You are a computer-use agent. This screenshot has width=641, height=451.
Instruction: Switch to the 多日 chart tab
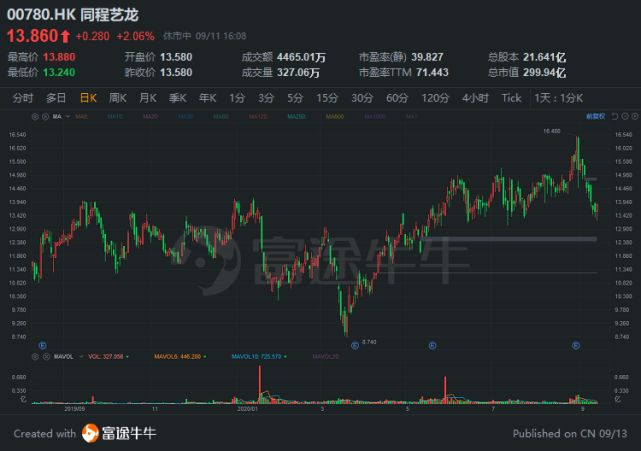point(56,98)
